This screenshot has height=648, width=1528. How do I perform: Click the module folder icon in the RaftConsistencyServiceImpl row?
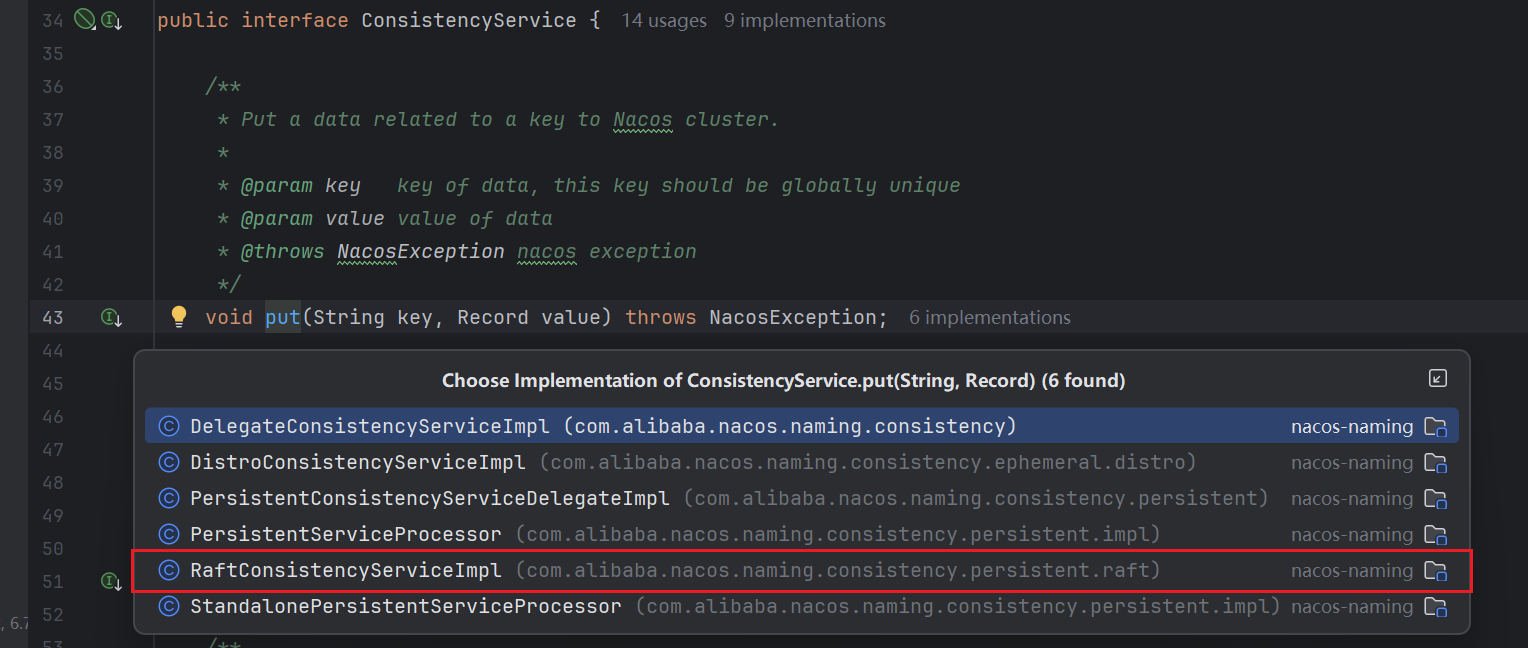point(1435,571)
